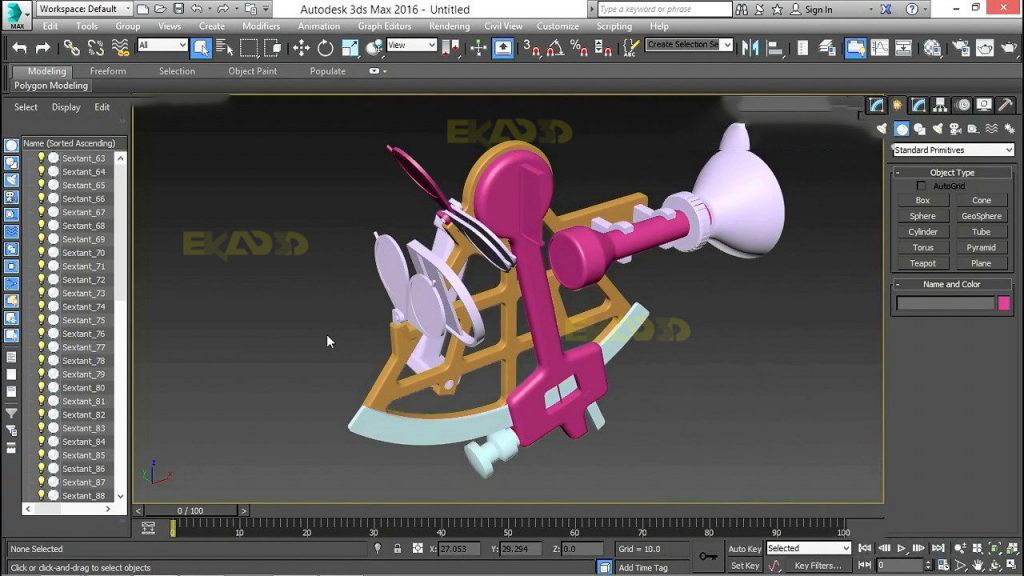Toggle Auto Key animation mode
Image resolution: width=1024 pixels, height=576 pixels.
point(744,548)
